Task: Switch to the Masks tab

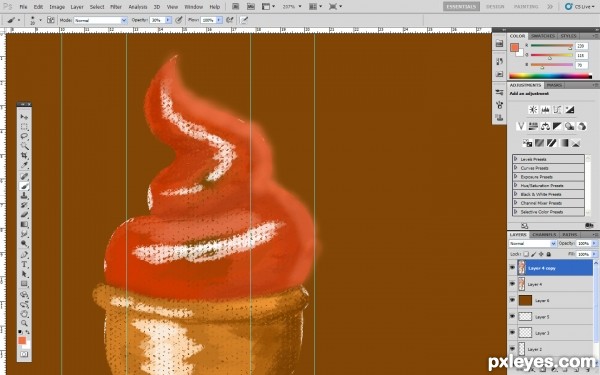Action: click(554, 85)
